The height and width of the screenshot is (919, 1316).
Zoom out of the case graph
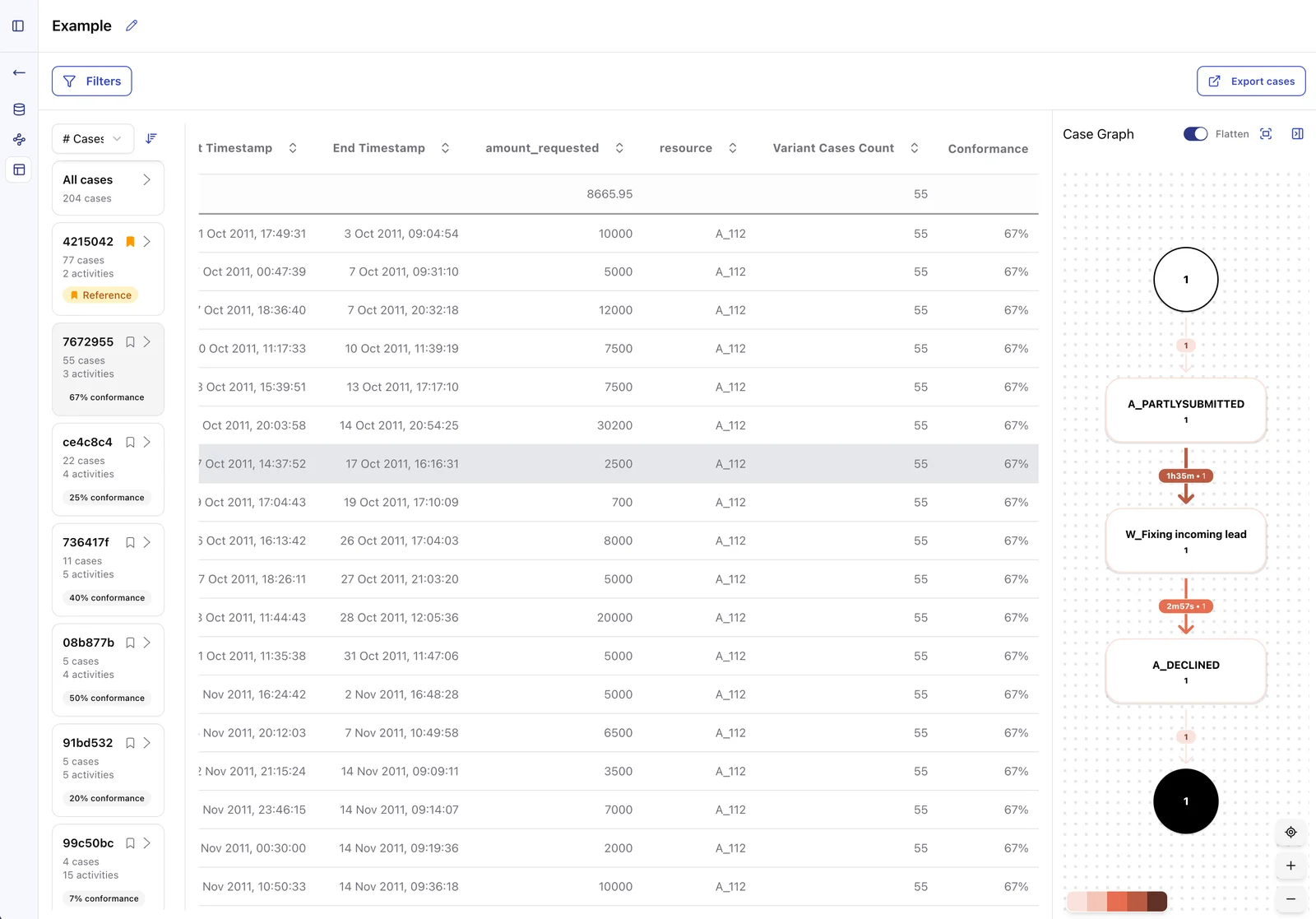coord(1291,899)
